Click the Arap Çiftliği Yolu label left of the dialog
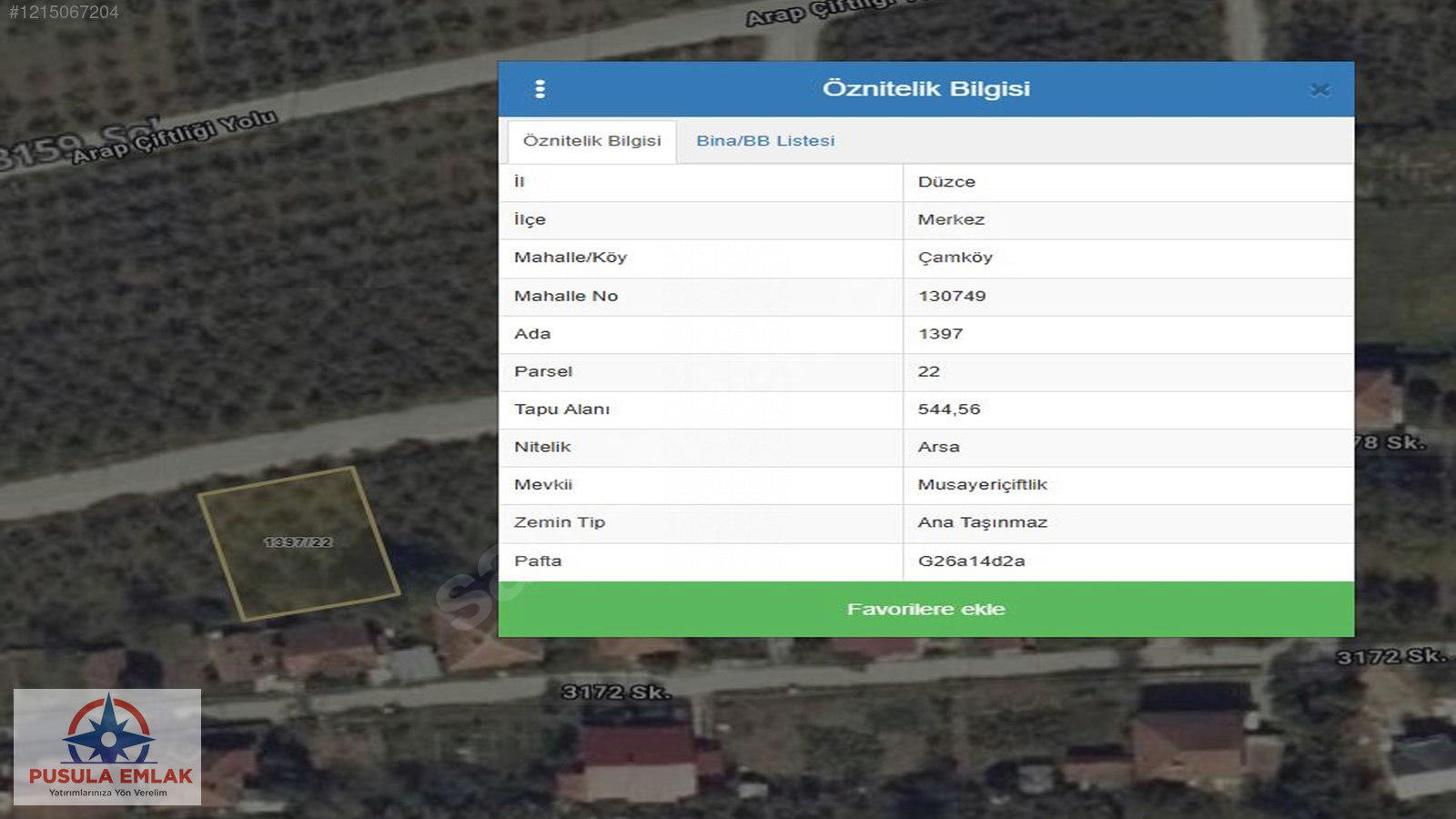The height and width of the screenshot is (819, 1456). point(174,137)
